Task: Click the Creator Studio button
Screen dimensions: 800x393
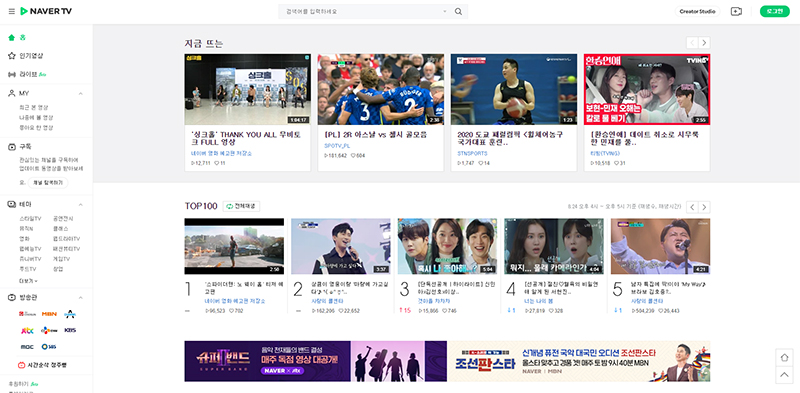Action: tap(697, 11)
